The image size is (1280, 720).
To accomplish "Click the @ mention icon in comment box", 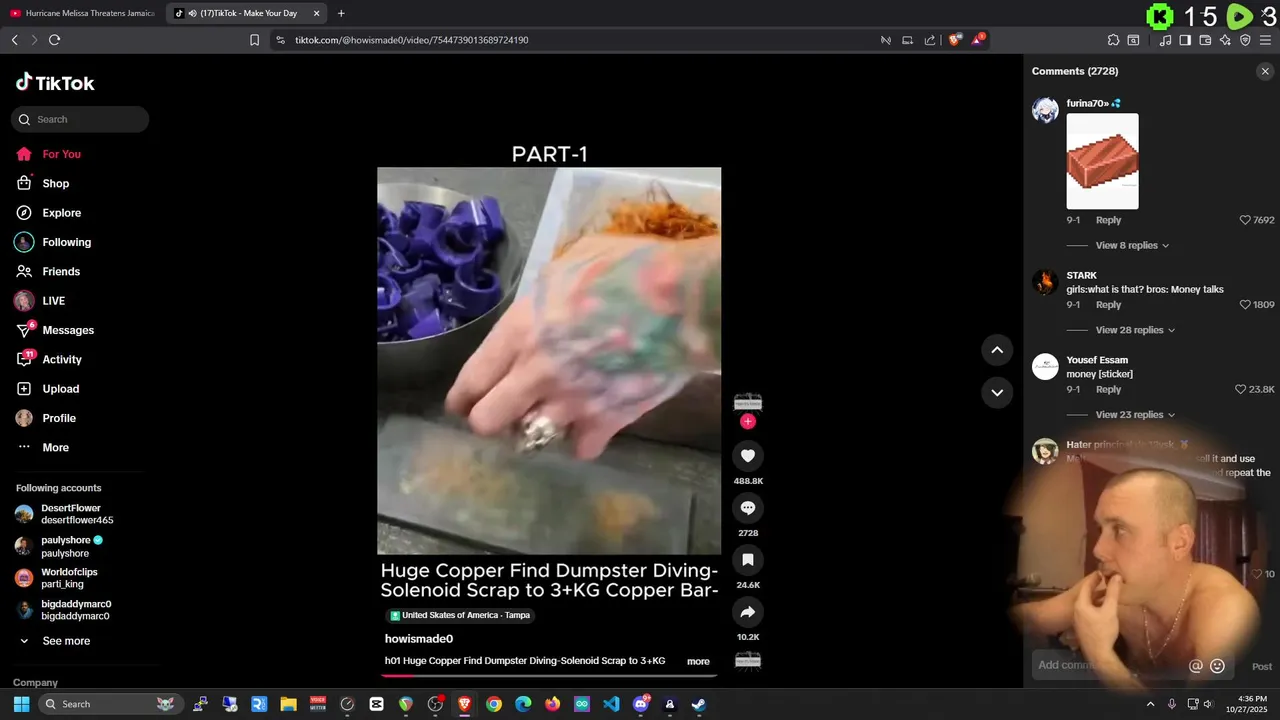I will coord(1195,666).
